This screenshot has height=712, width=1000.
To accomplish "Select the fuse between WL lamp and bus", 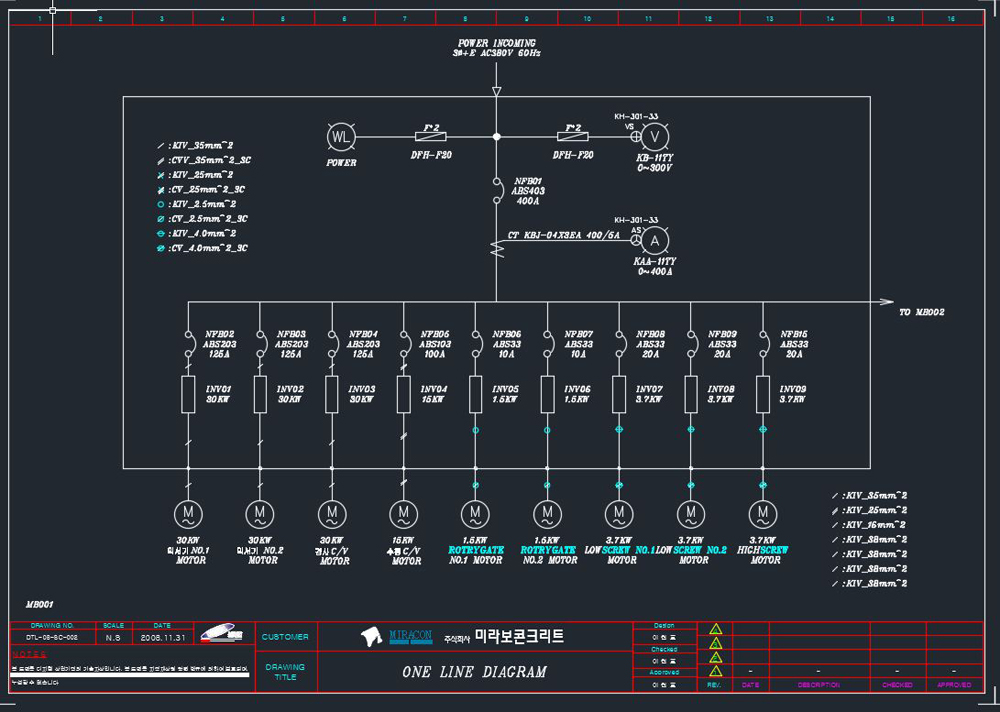I will point(430,137).
